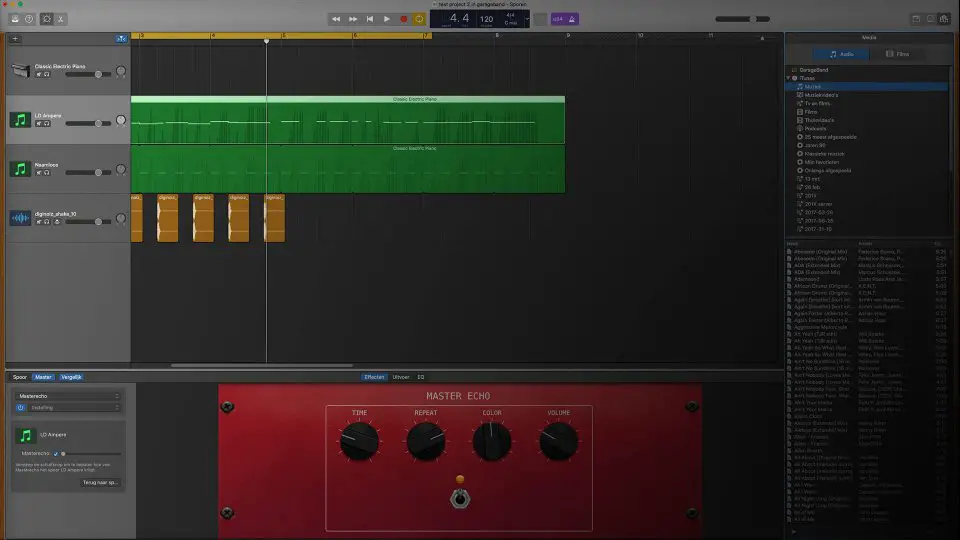Mute the LD Ampere track
The height and width of the screenshot is (540, 960).
39,124
